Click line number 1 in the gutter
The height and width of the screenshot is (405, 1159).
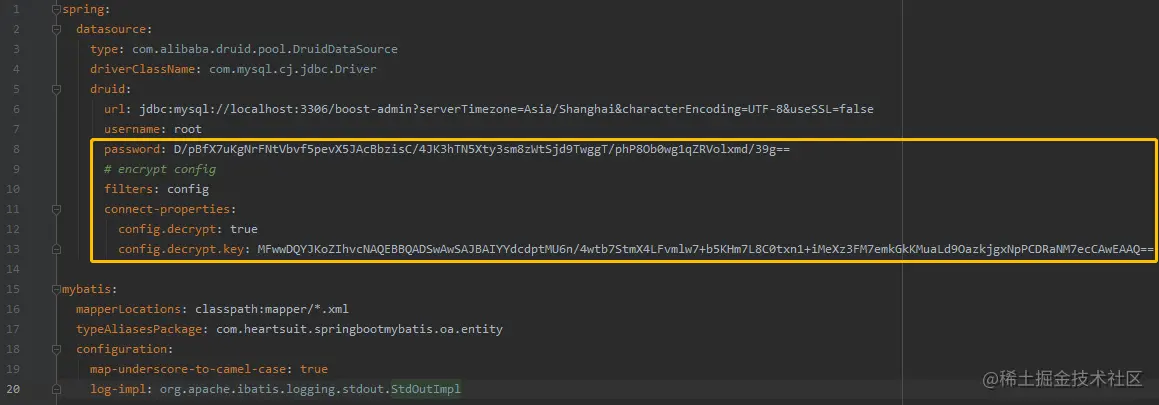(16, 10)
